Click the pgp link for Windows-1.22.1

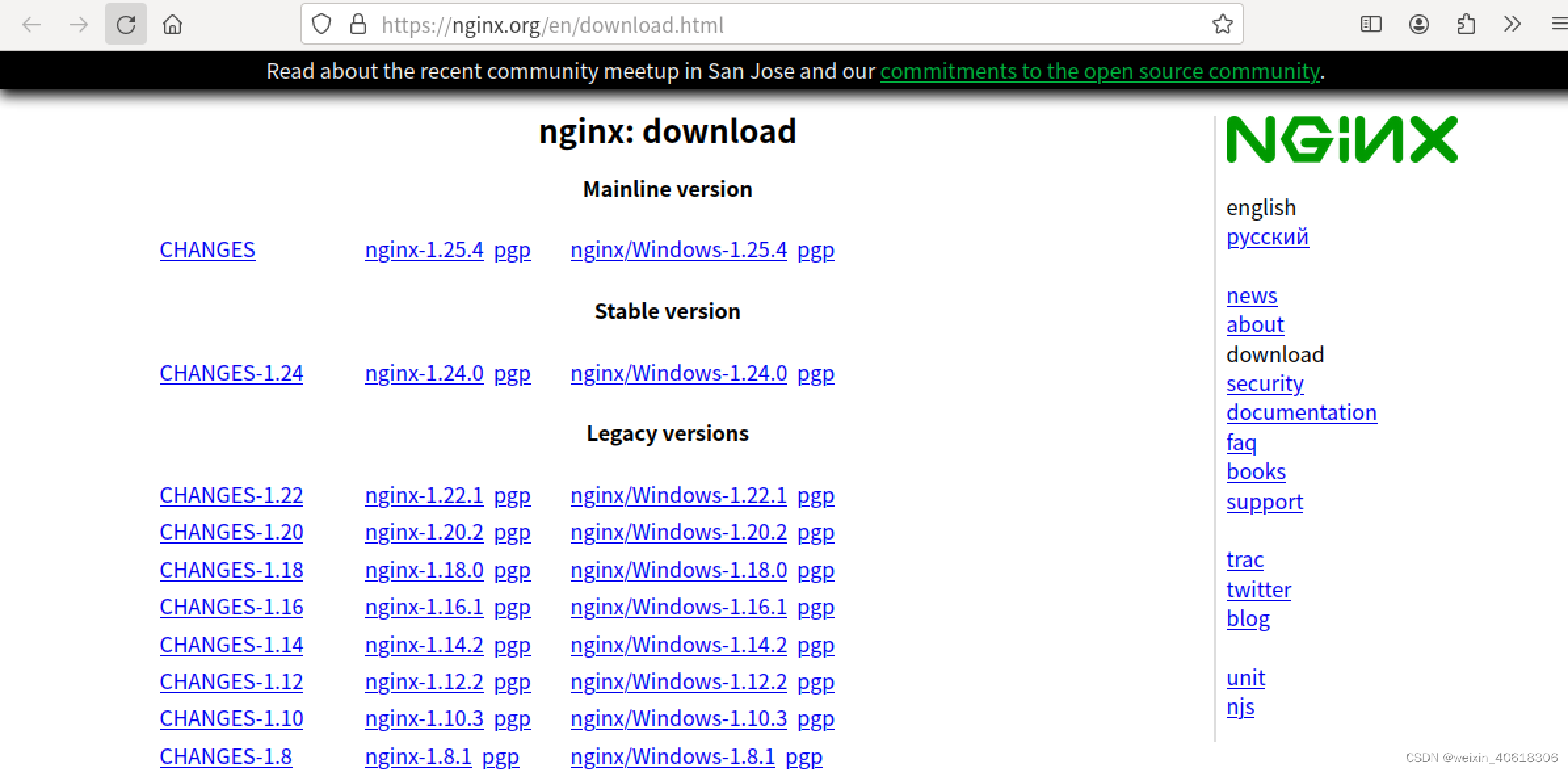815,494
